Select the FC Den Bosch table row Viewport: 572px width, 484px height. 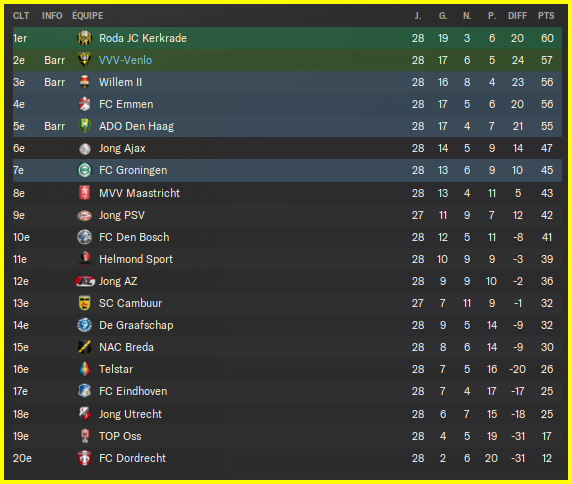287,237
